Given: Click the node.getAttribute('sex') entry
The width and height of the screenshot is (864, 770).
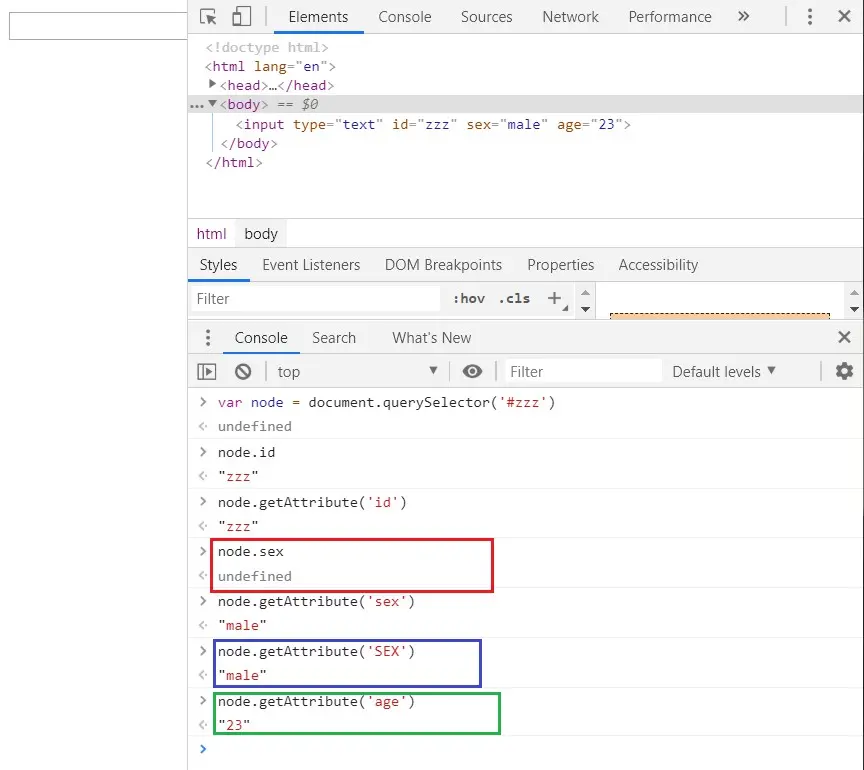Looking at the screenshot, I should (x=316, y=601).
